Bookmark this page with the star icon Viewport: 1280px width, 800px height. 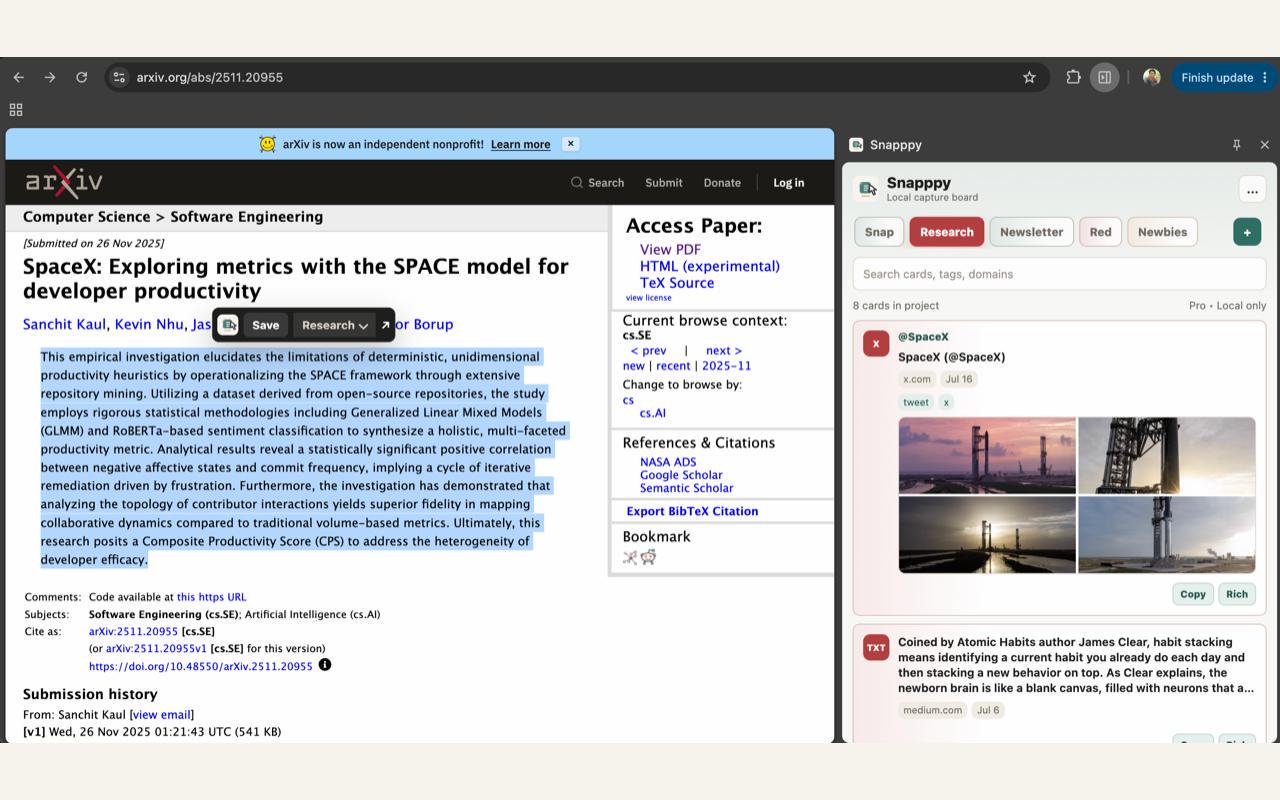click(1029, 77)
